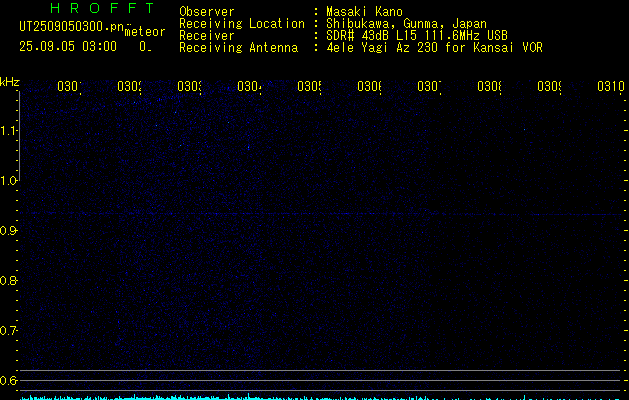
Task: Click the 1.0 kHz axis label
Action: point(8,181)
